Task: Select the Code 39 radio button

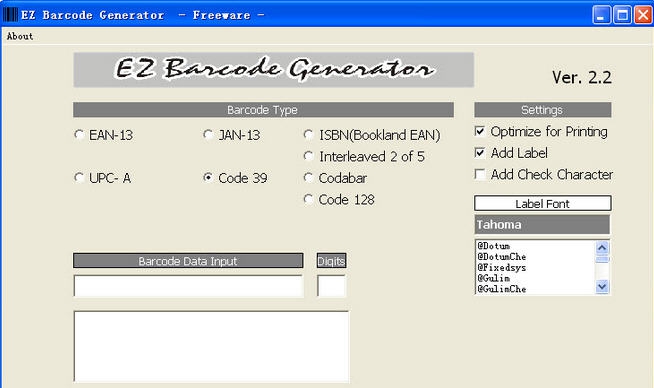Action: coord(208,178)
